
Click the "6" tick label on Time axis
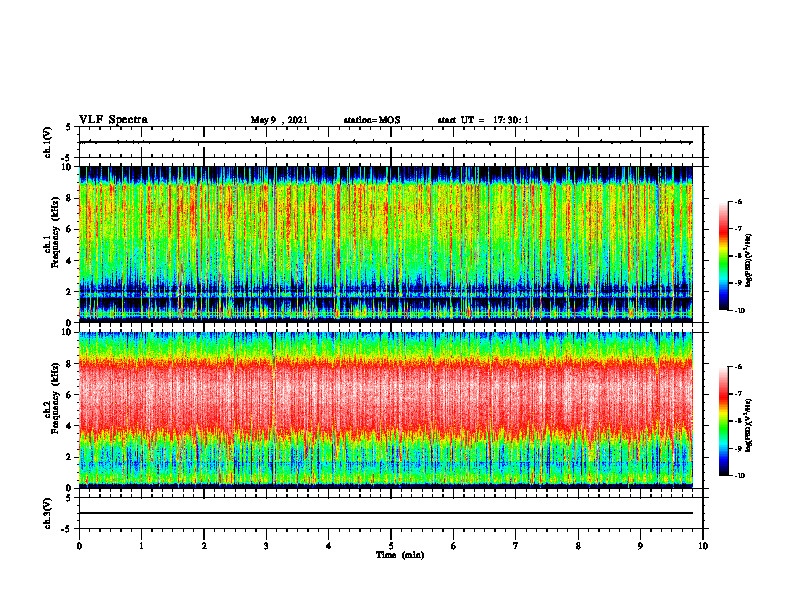(x=454, y=546)
